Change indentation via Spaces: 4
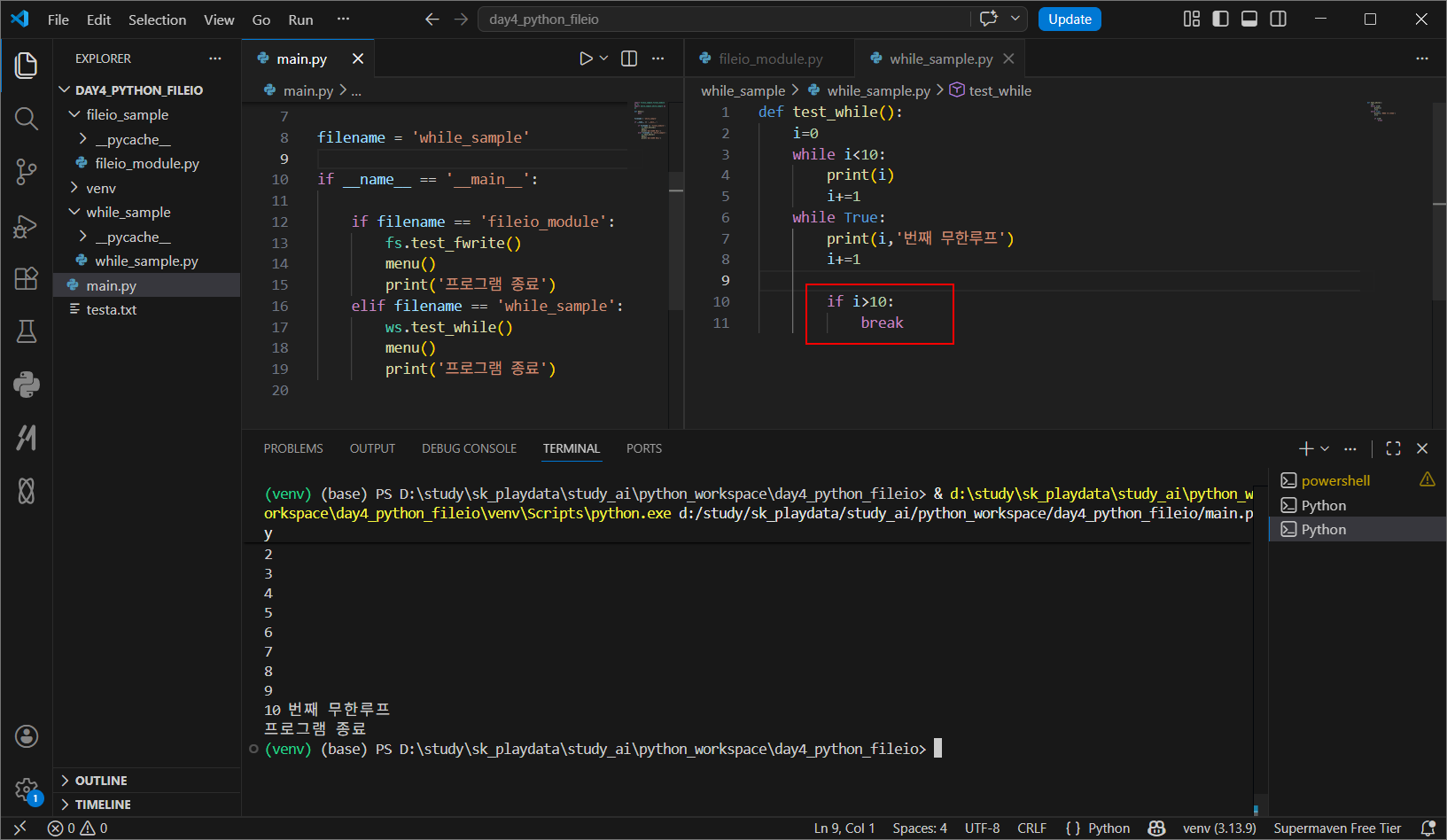The height and width of the screenshot is (840, 1447). click(920, 828)
